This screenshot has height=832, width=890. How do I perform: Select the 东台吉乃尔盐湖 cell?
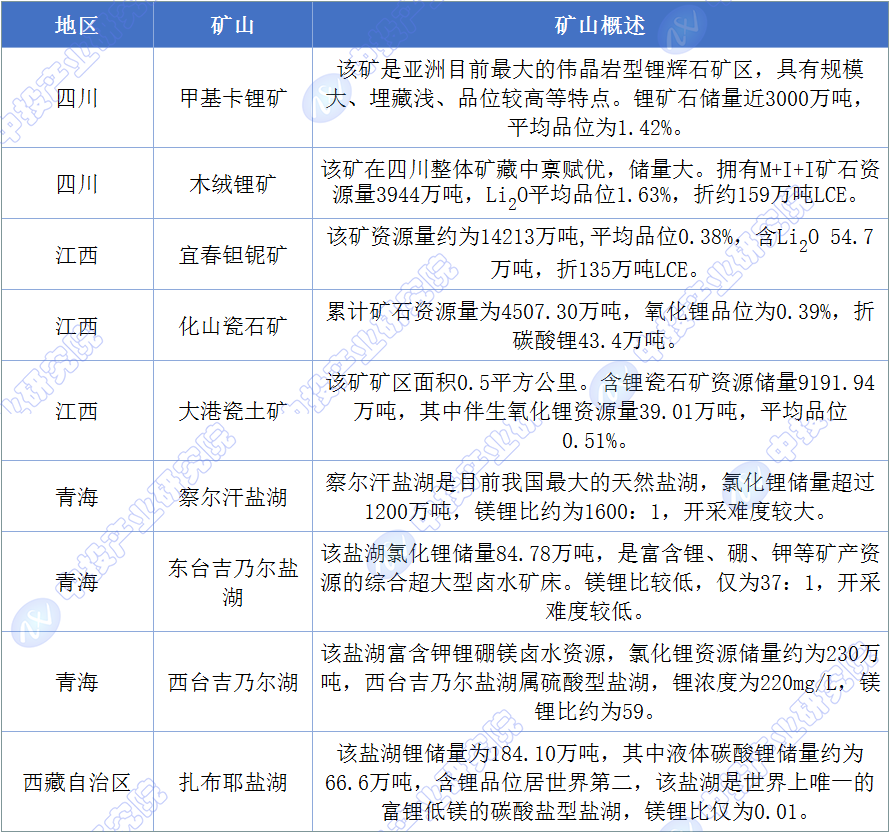[232, 582]
